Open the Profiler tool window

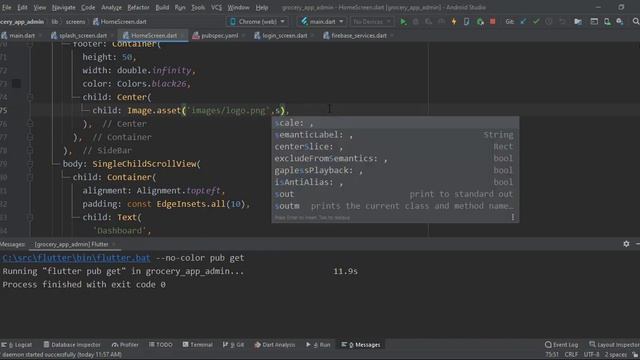pos(125,345)
